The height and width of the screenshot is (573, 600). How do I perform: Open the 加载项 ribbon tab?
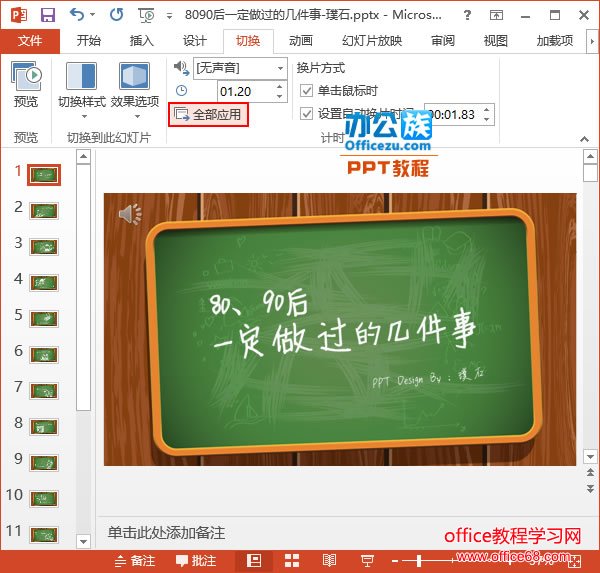click(555, 41)
